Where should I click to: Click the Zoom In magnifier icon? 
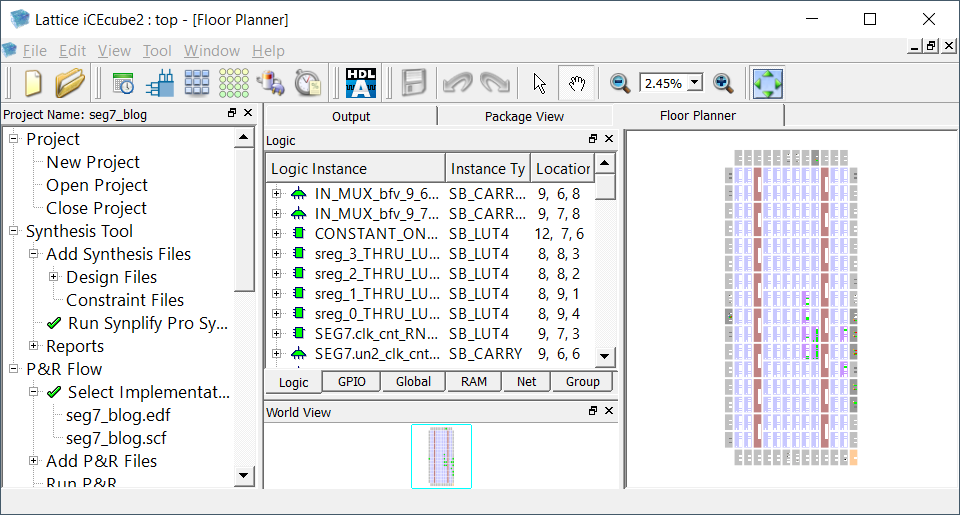(723, 83)
